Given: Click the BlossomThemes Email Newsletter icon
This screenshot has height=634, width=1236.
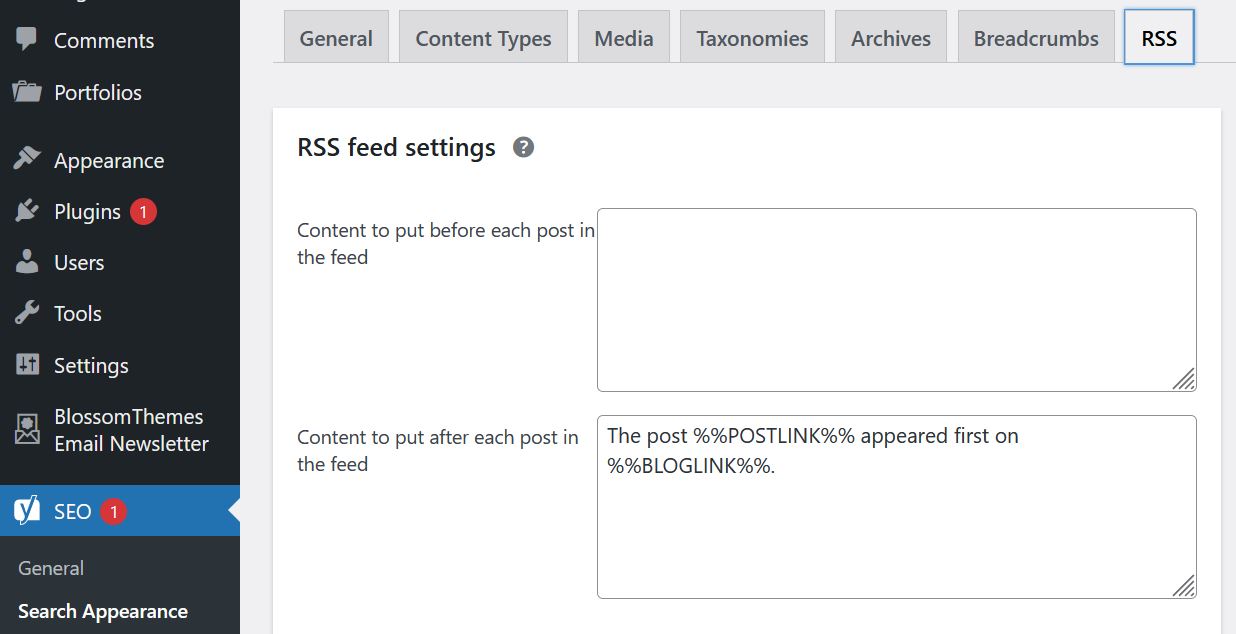Looking at the screenshot, I should pyautogui.click(x=27, y=430).
